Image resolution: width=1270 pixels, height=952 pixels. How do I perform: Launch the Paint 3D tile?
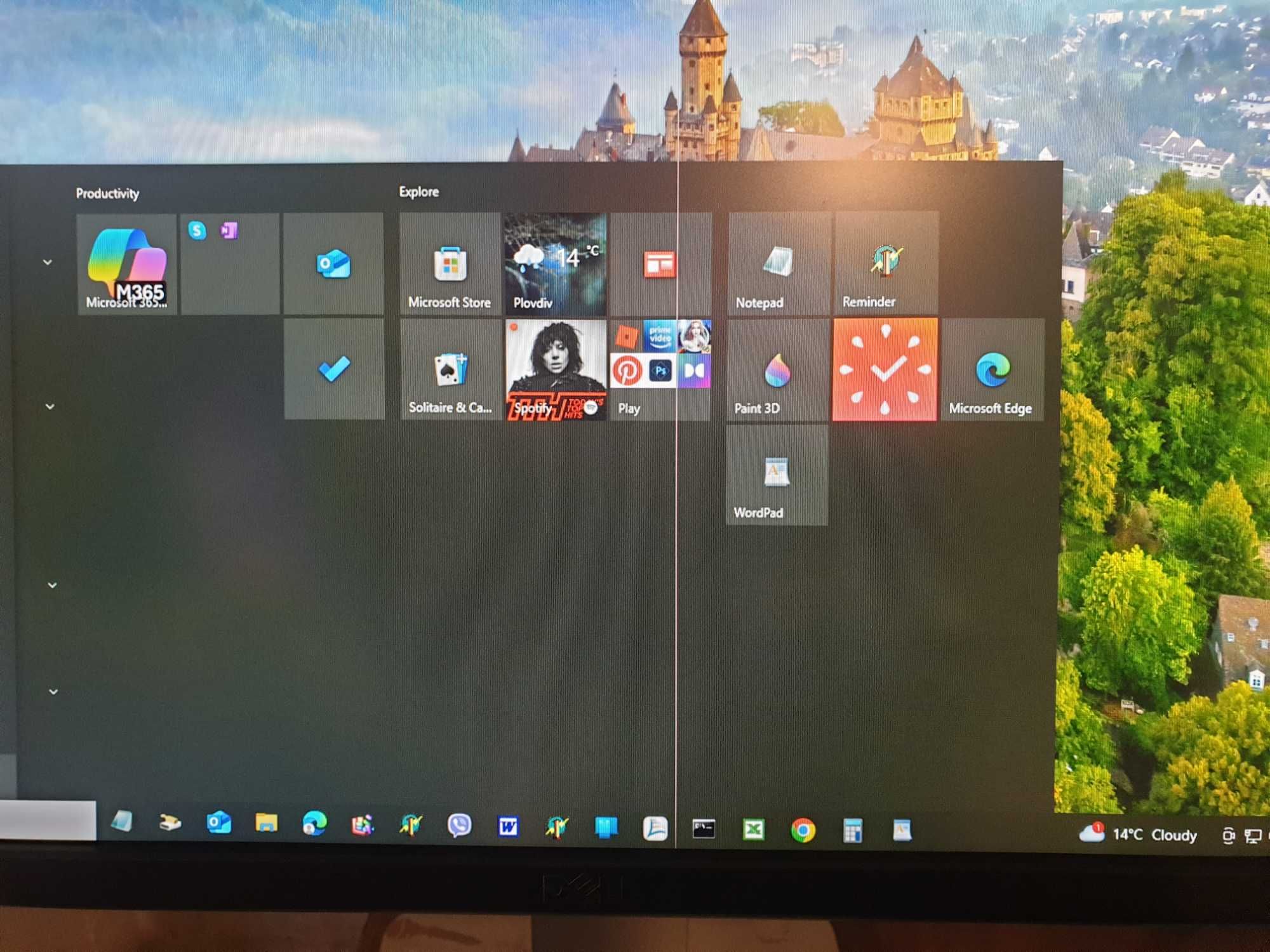pos(778,370)
